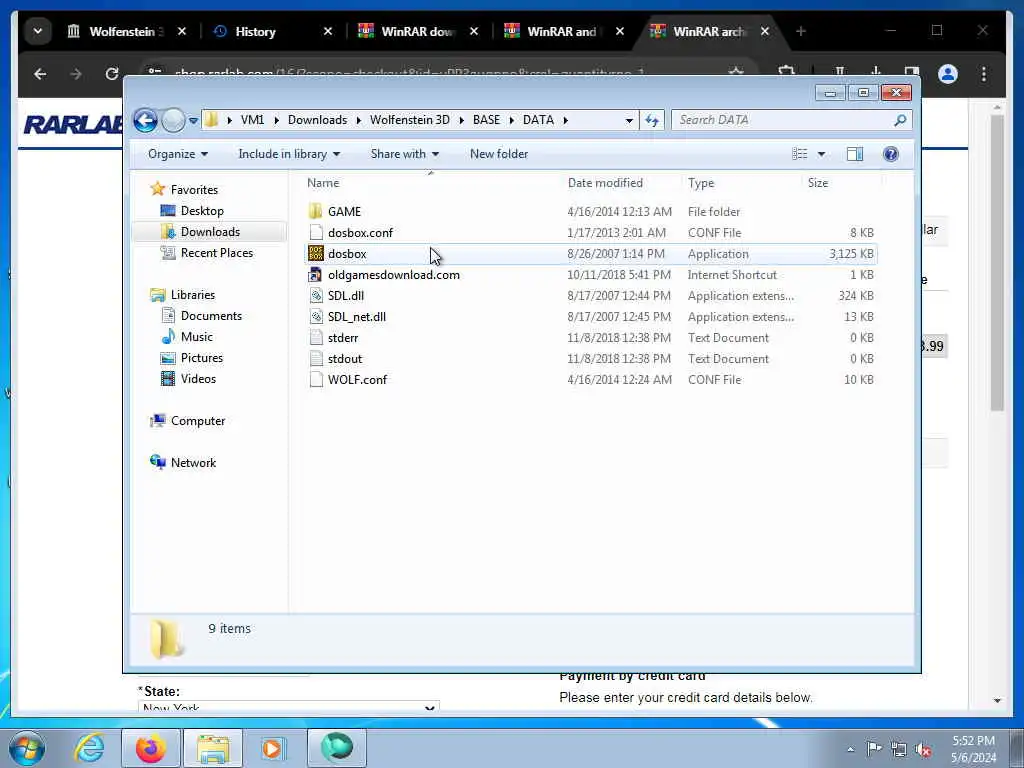Select the dosbox.conf file
The image size is (1024, 768).
pyautogui.click(x=360, y=232)
